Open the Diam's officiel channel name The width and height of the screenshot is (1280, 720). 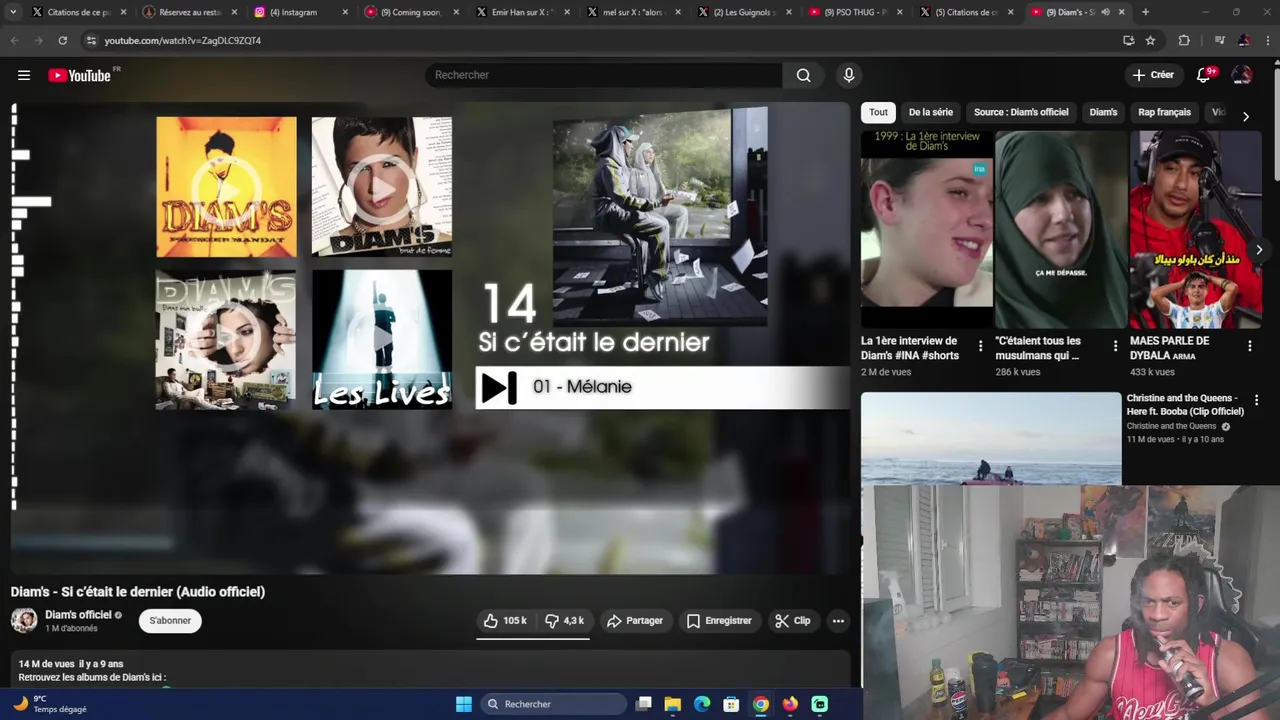pyautogui.click(x=78, y=615)
